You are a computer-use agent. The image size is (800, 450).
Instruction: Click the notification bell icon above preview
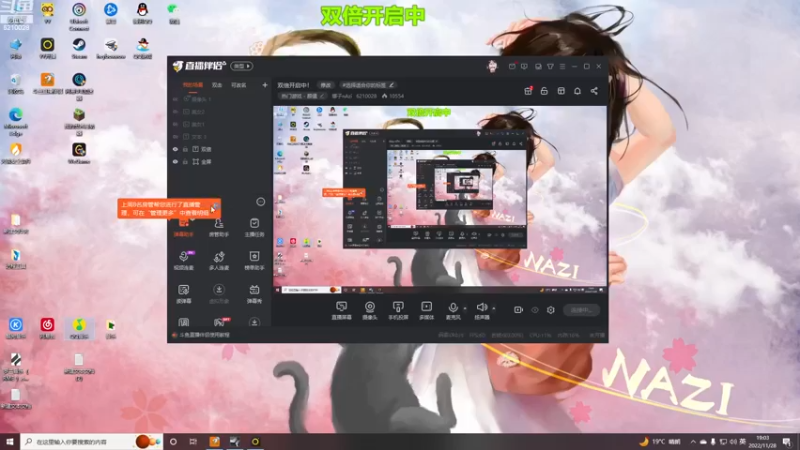click(x=578, y=91)
